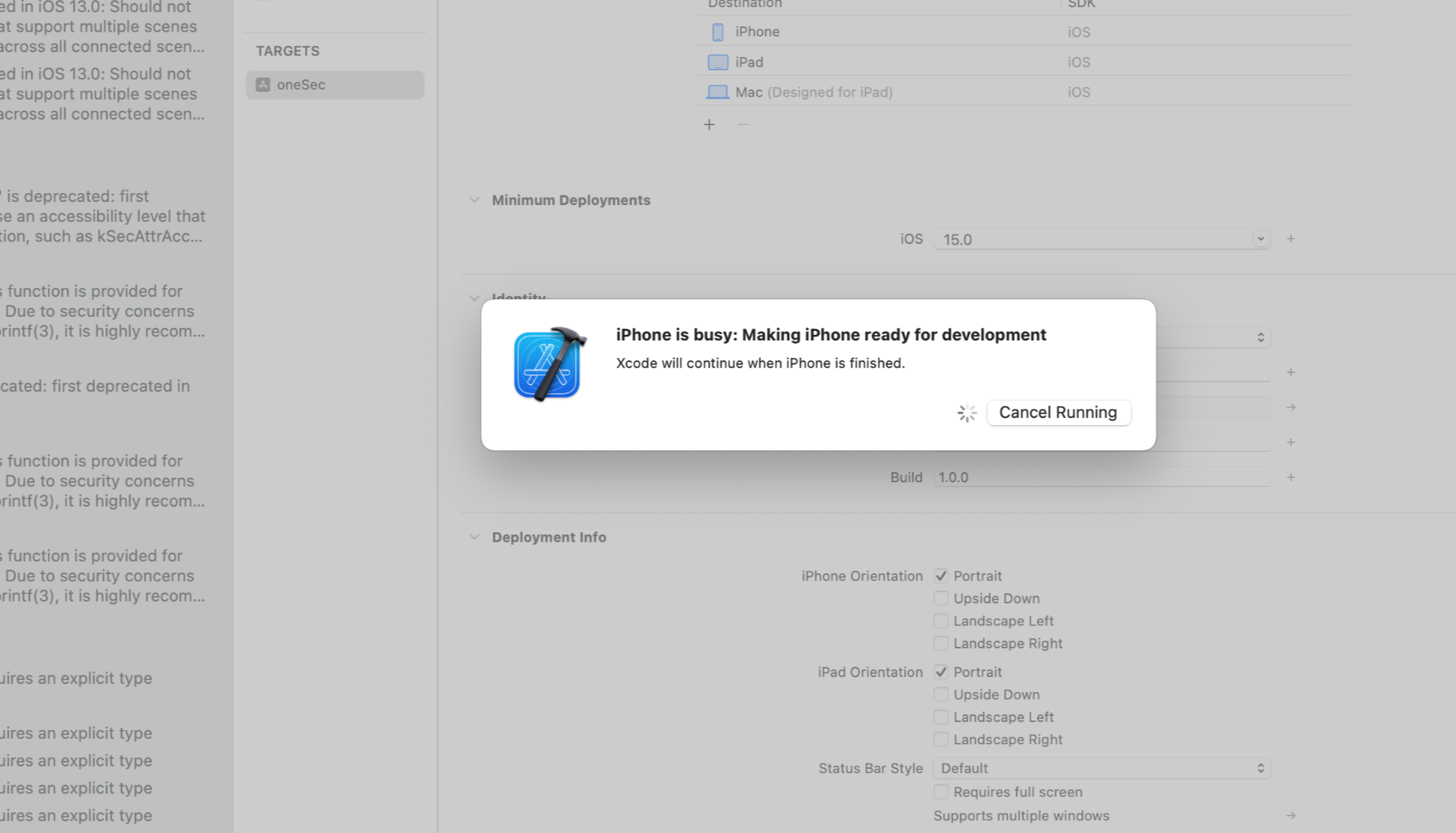This screenshot has height=833, width=1456.
Task: Click the iOS SDK cell in iPhone row
Action: pyautogui.click(x=1078, y=32)
